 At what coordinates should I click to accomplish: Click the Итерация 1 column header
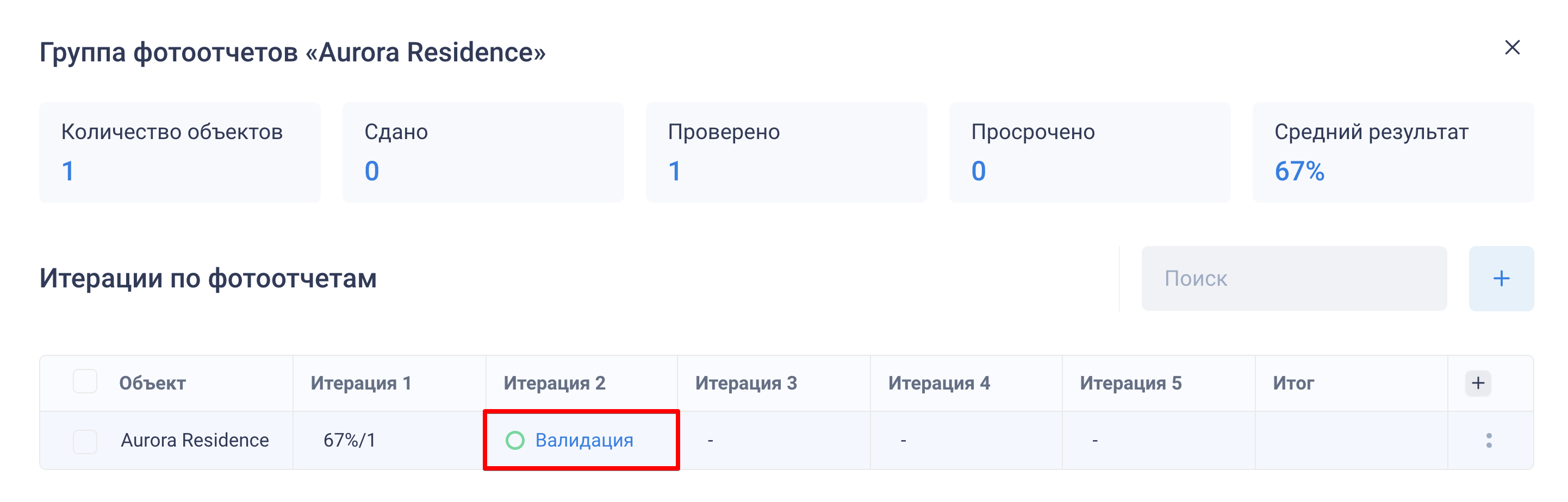[361, 384]
